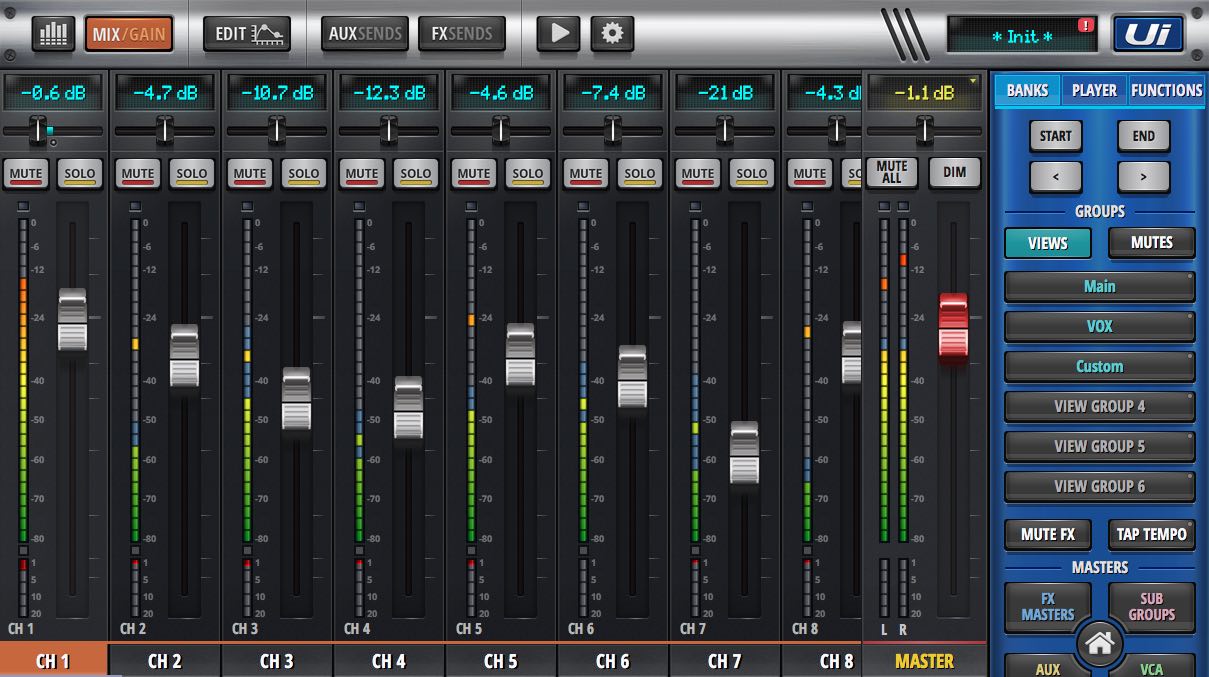The width and height of the screenshot is (1209, 677).
Task: Select the CH 8 channel label strip
Action: click(x=822, y=661)
